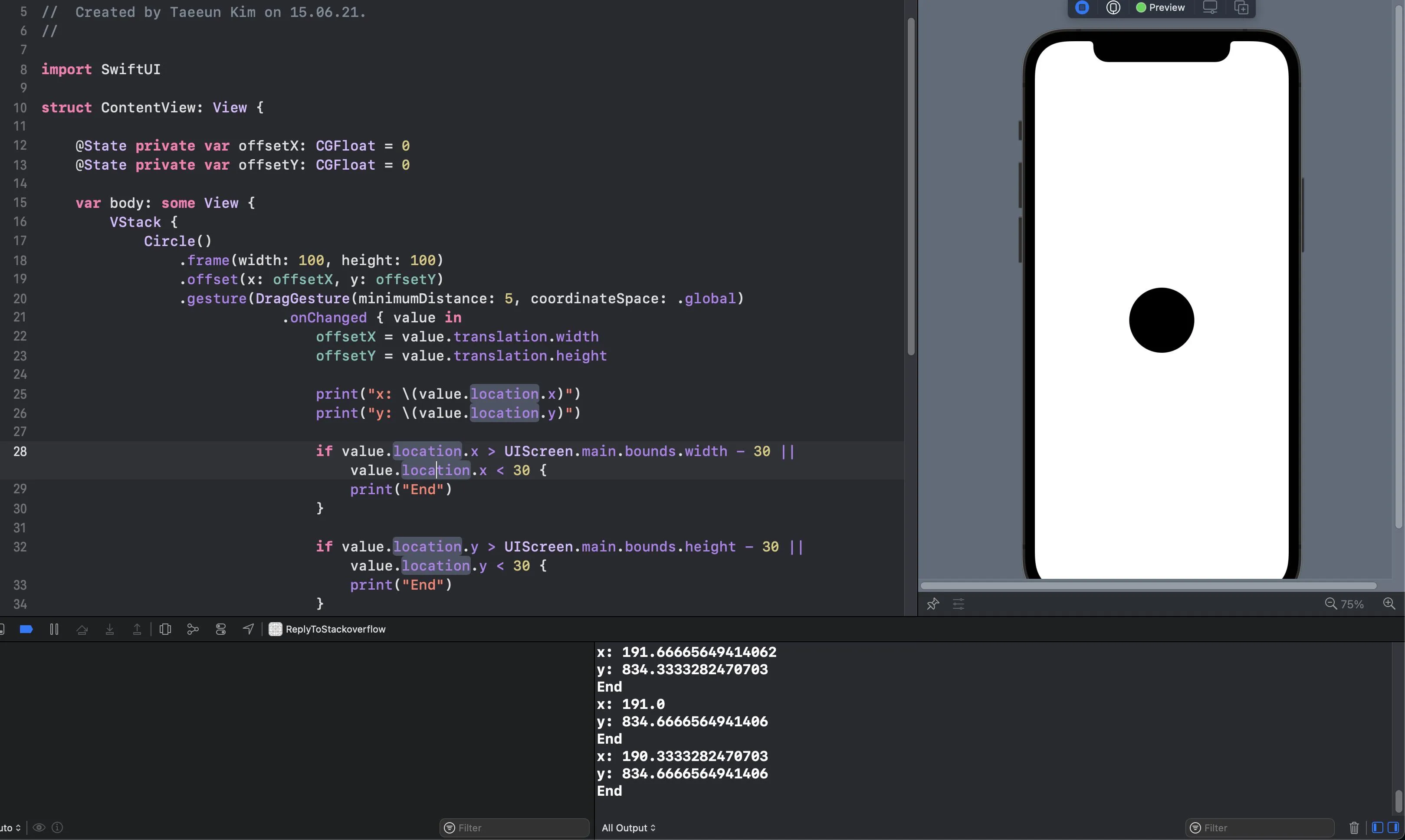Screen dimensions: 1405x840
Task: Open Environment Overrides icon
Action: click(221, 630)
